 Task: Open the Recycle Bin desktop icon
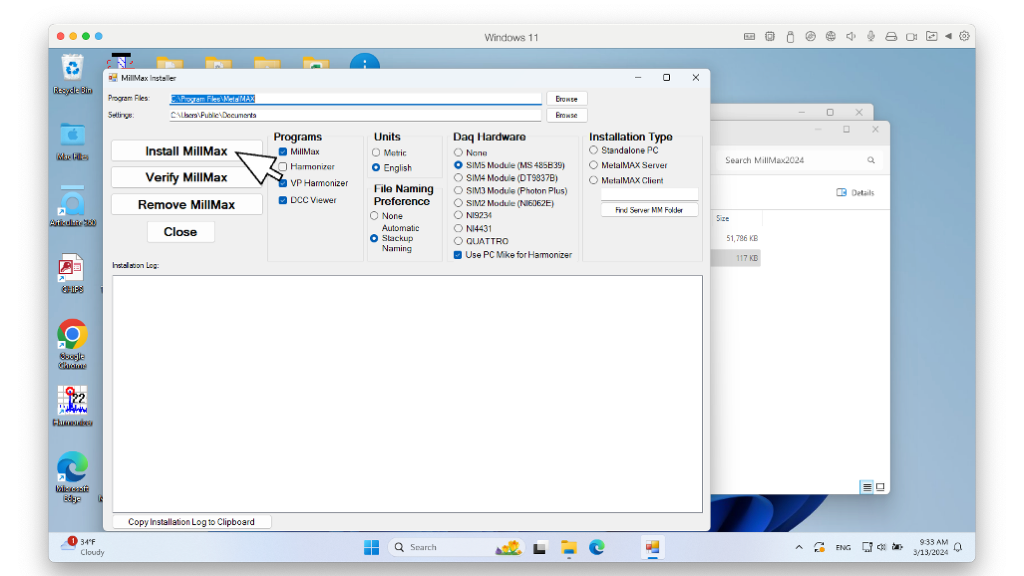pos(72,74)
